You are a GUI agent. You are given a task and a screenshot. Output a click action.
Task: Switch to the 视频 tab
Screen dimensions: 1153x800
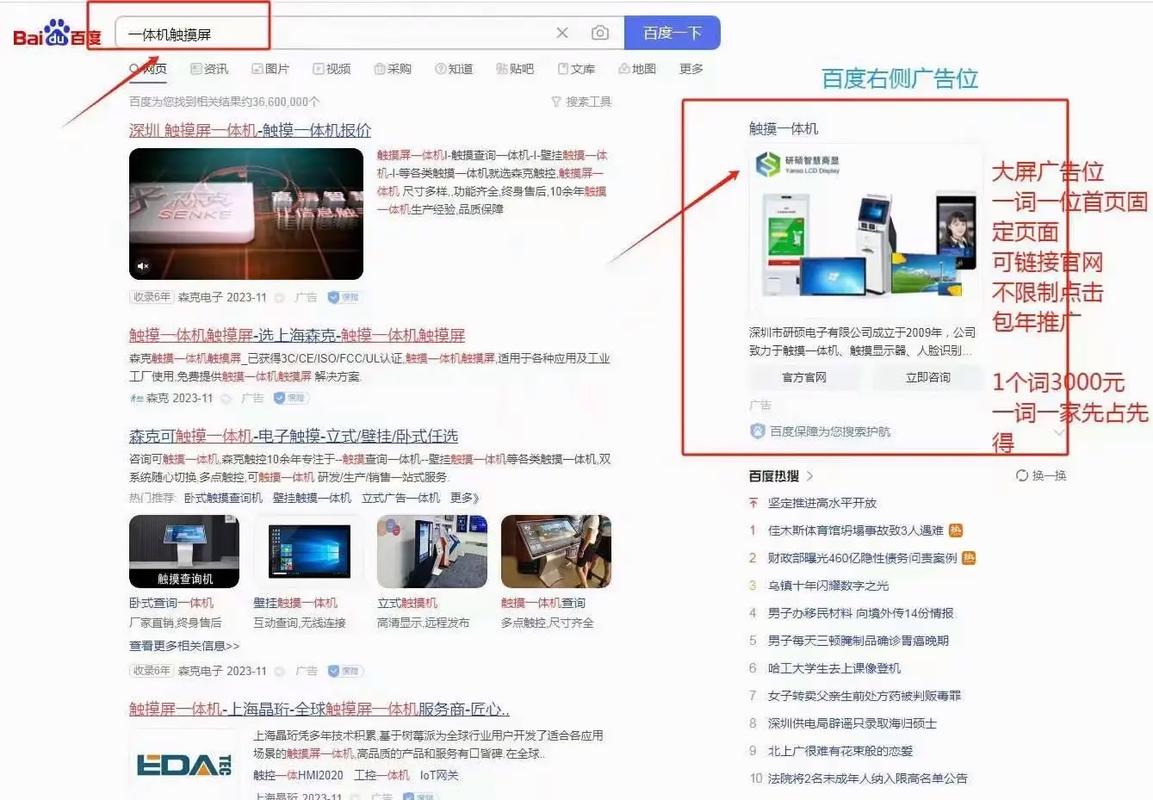332,68
